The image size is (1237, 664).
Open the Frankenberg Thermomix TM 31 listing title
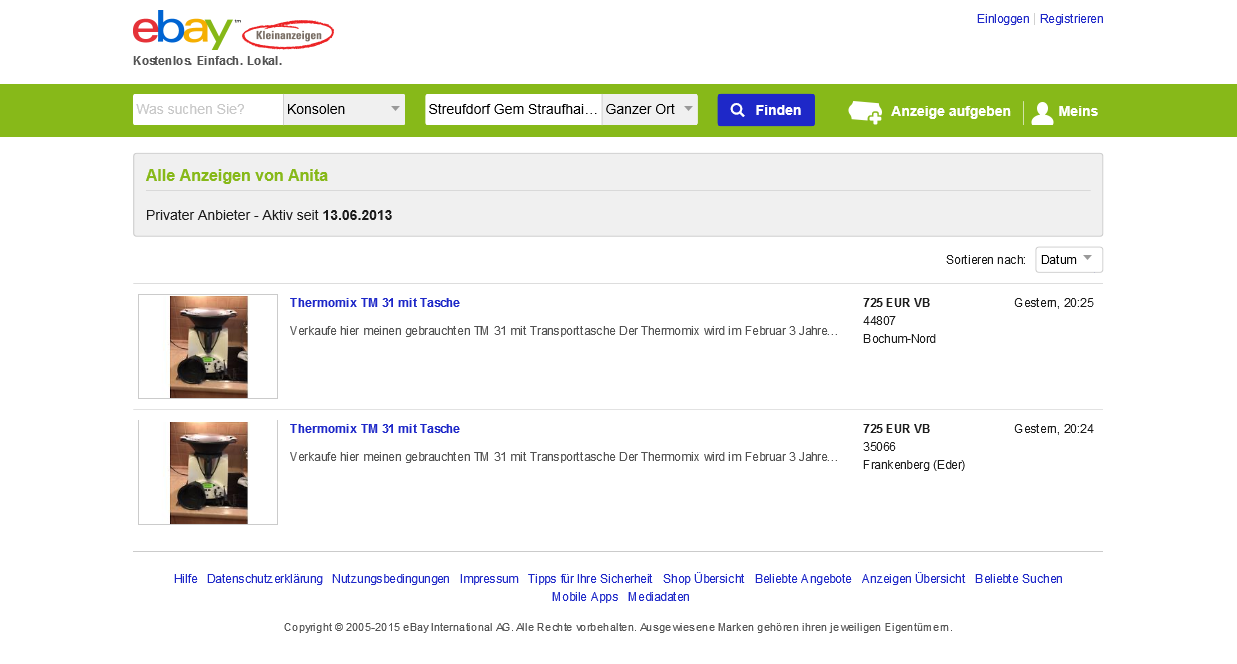click(x=375, y=429)
